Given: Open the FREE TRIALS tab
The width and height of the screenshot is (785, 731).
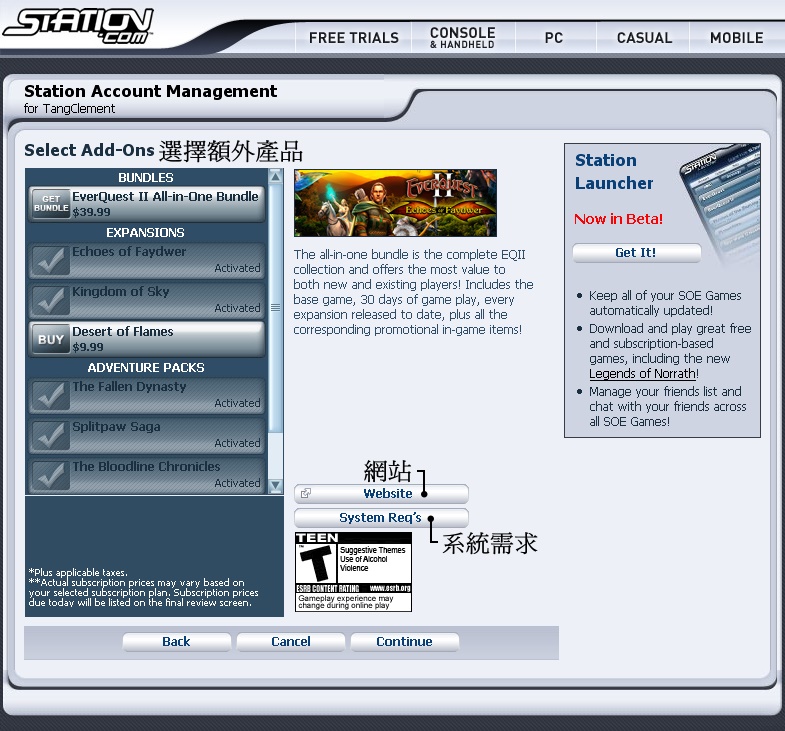Looking at the screenshot, I should 353,38.
